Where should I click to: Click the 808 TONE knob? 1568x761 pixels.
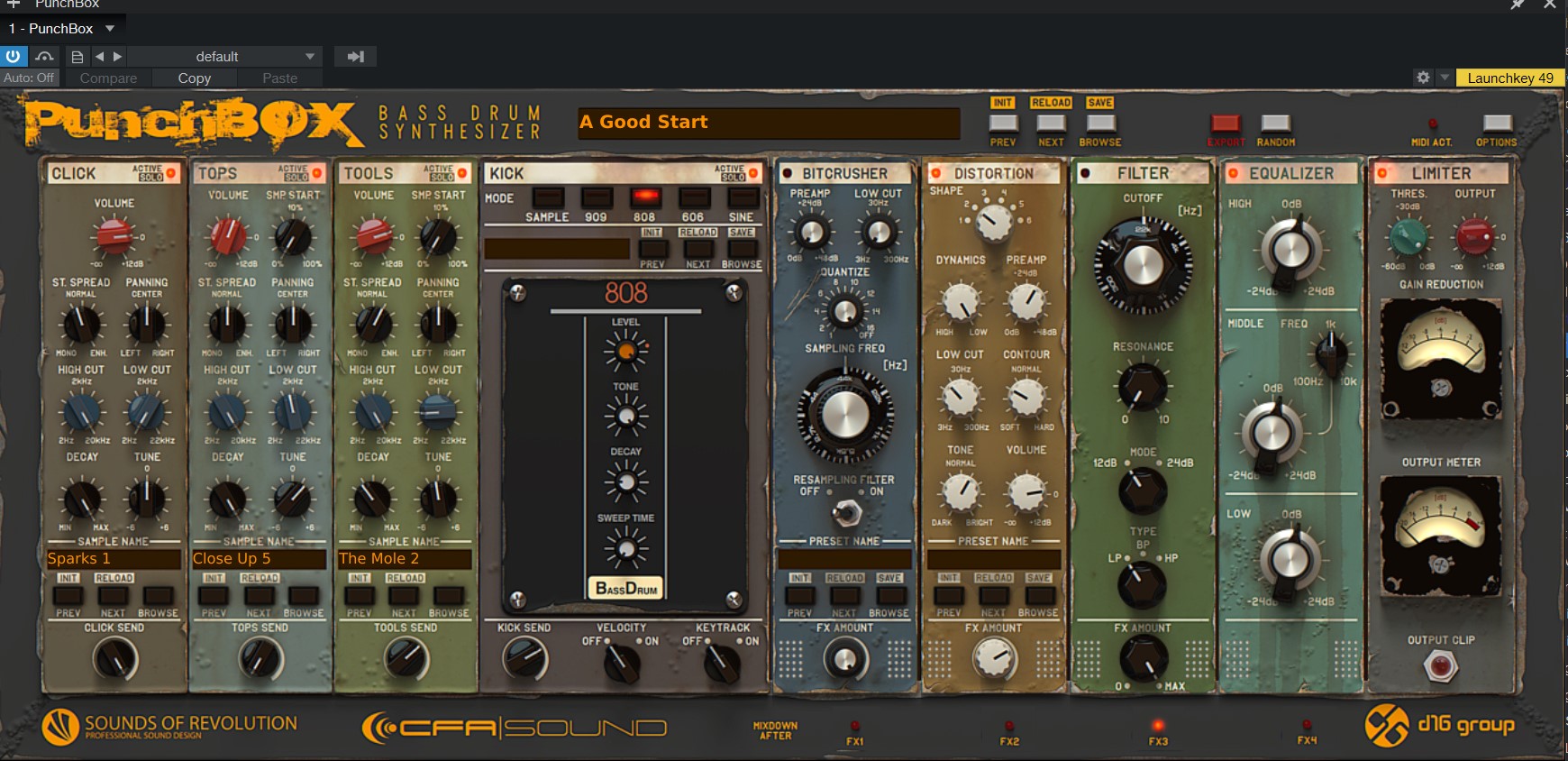coord(625,417)
